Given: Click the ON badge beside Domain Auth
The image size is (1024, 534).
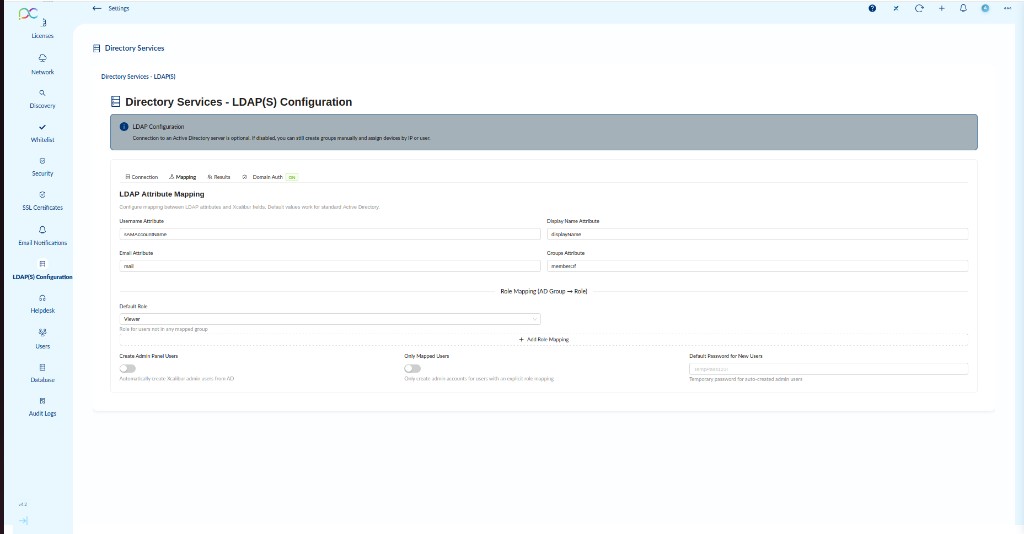Looking at the screenshot, I should (291, 177).
